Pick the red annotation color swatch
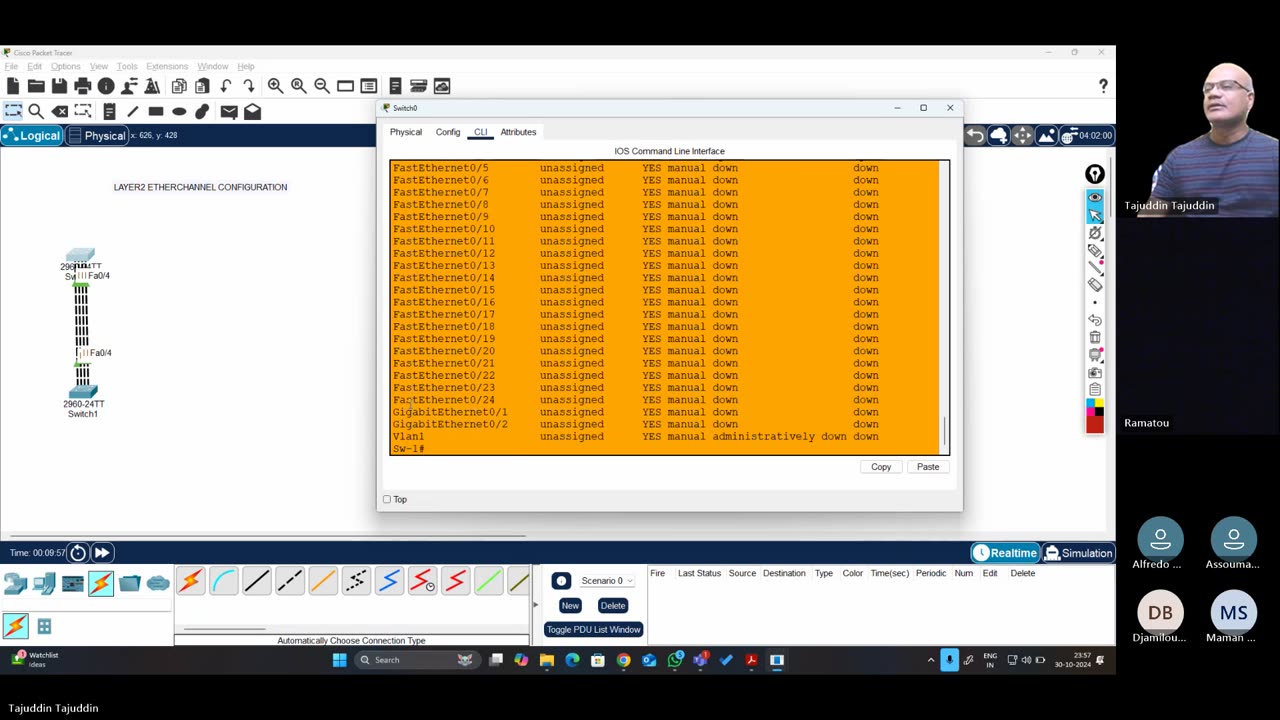Screen dimensions: 1280x720 [x=1095, y=426]
